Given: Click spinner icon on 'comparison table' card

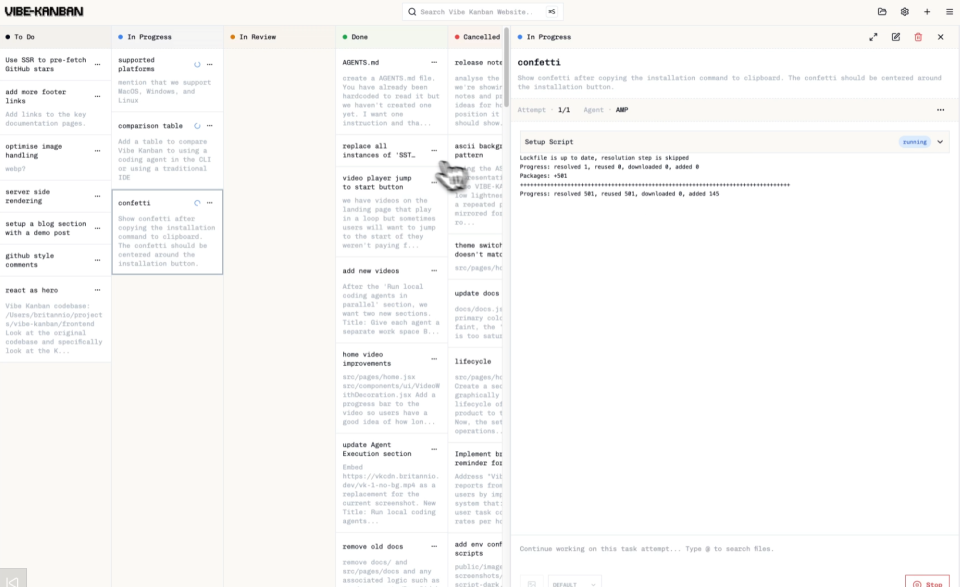Looking at the screenshot, I should click(197, 125).
